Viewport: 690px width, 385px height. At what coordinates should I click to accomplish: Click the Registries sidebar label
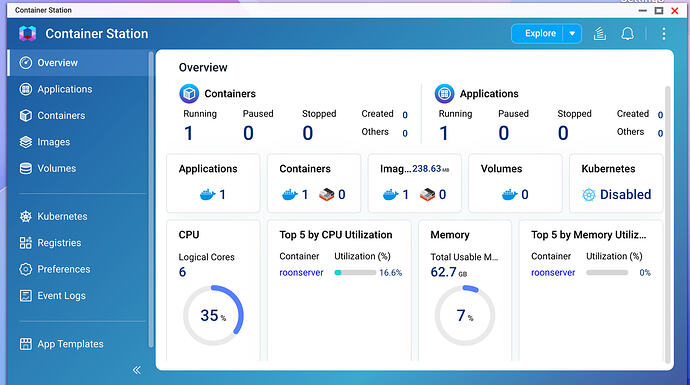59,243
